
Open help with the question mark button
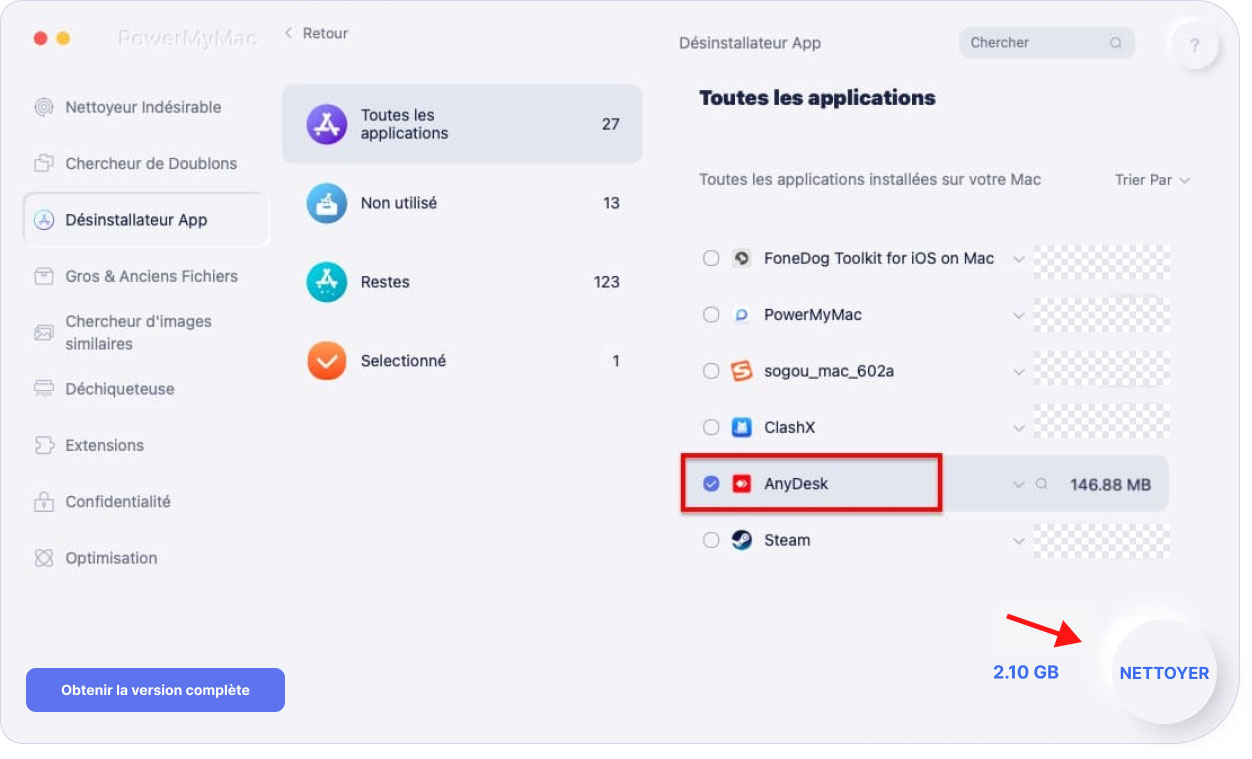[1194, 45]
